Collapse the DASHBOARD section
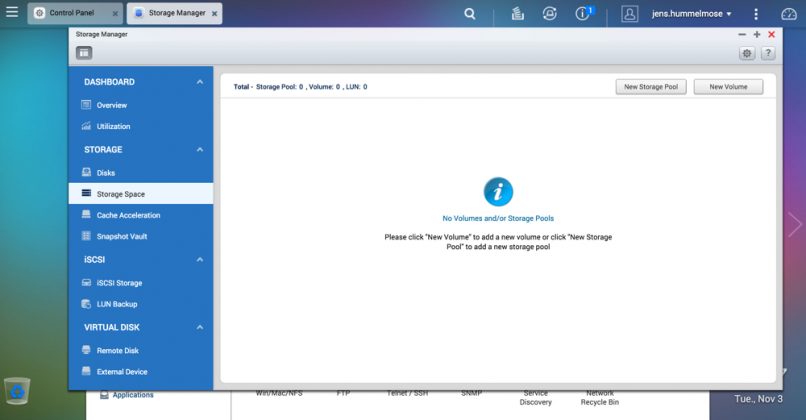The width and height of the screenshot is (806, 420). [199, 82]
